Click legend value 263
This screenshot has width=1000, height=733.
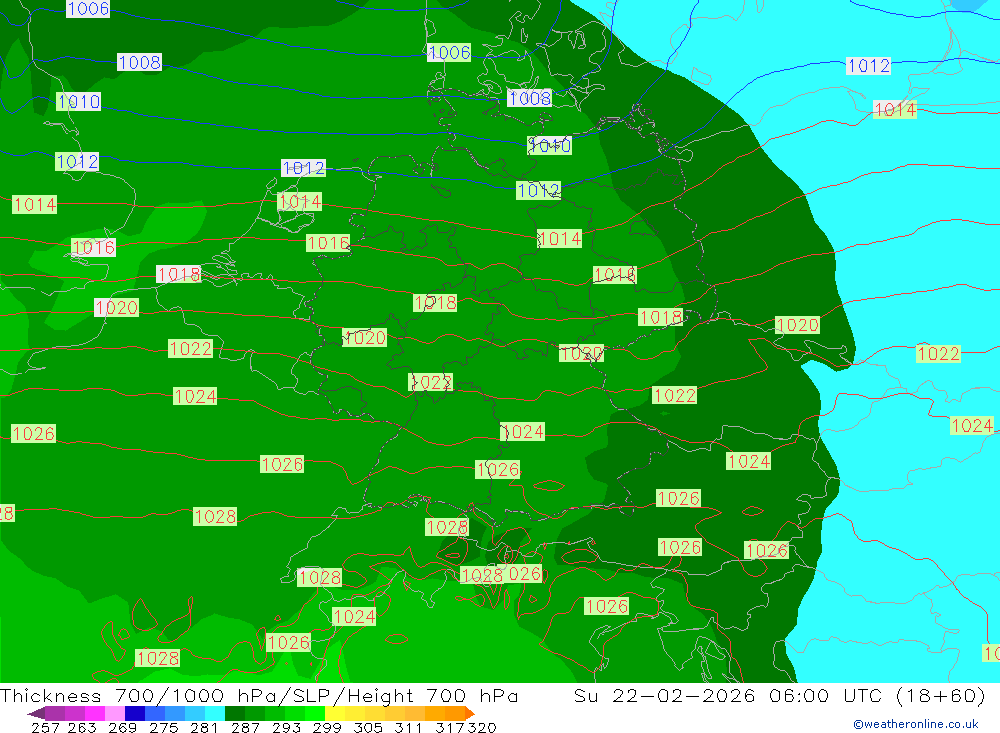click(82, 727)
